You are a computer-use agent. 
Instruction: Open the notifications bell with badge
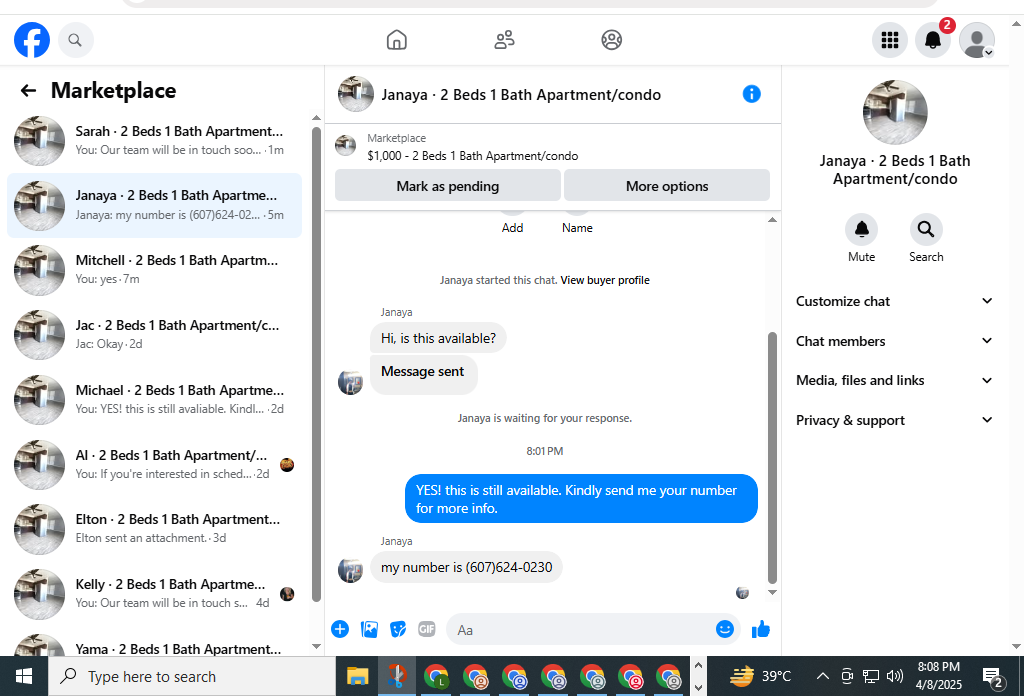933,40
